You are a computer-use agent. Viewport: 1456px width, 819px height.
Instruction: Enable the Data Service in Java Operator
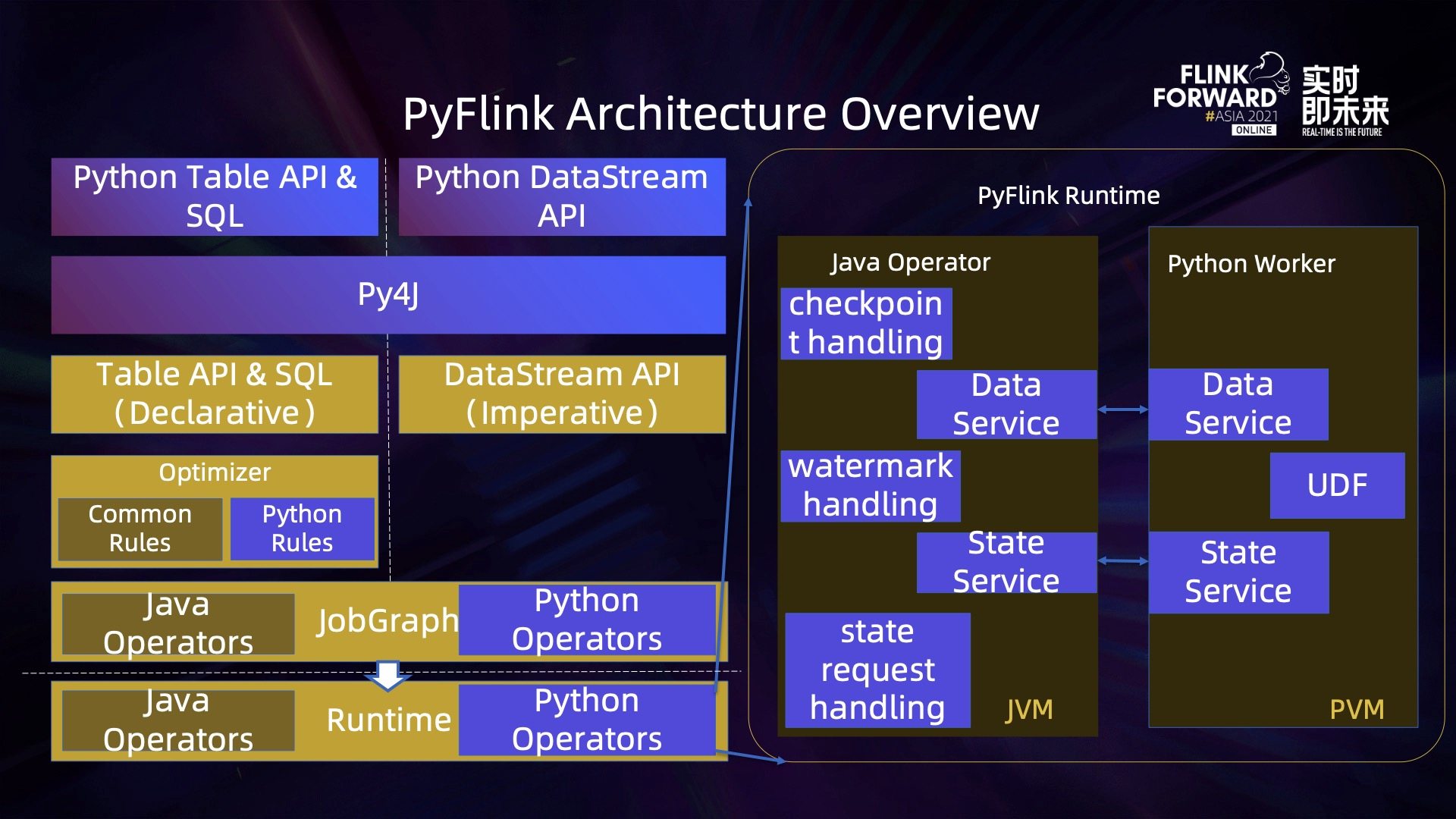1006,404
